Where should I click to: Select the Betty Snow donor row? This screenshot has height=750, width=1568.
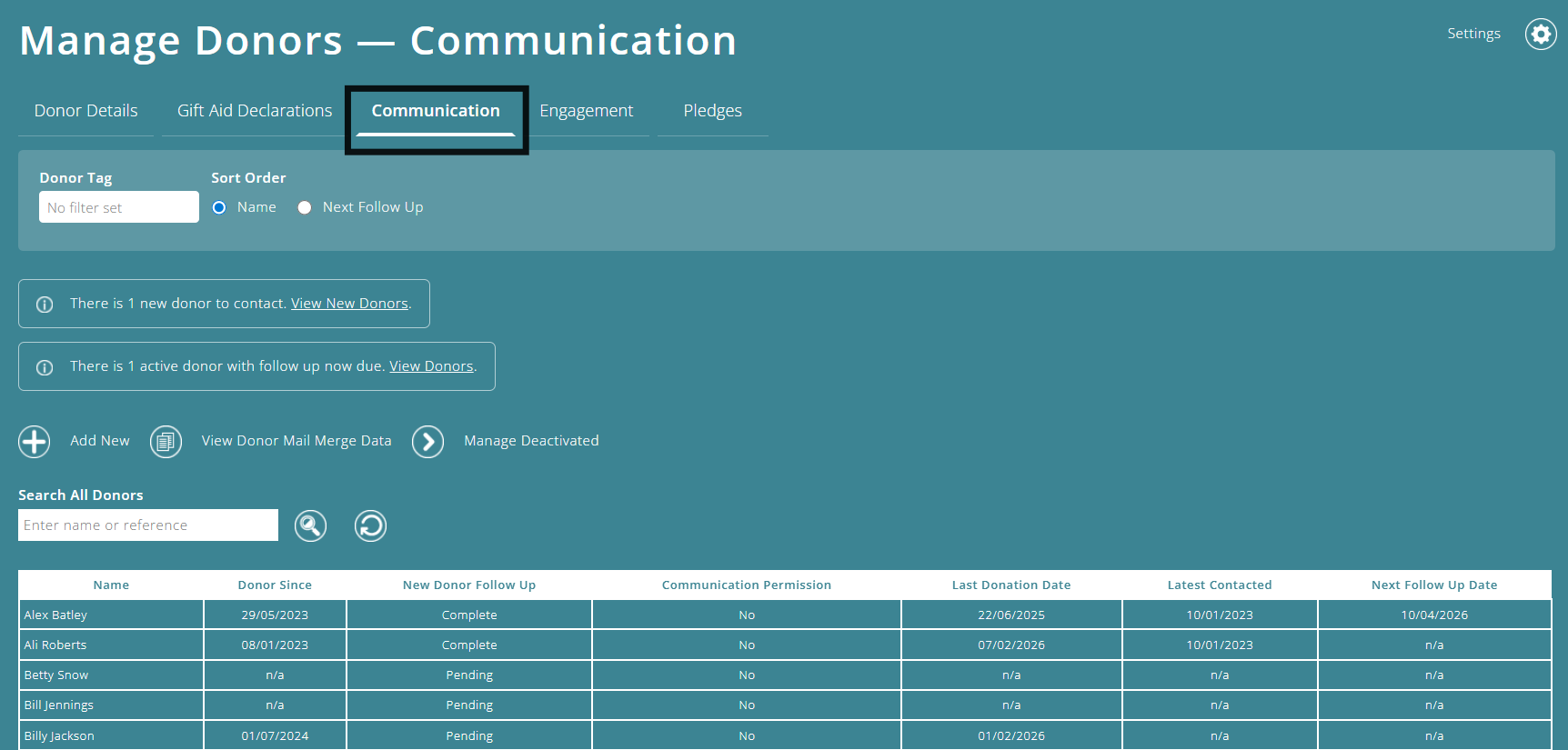[785, 675]
